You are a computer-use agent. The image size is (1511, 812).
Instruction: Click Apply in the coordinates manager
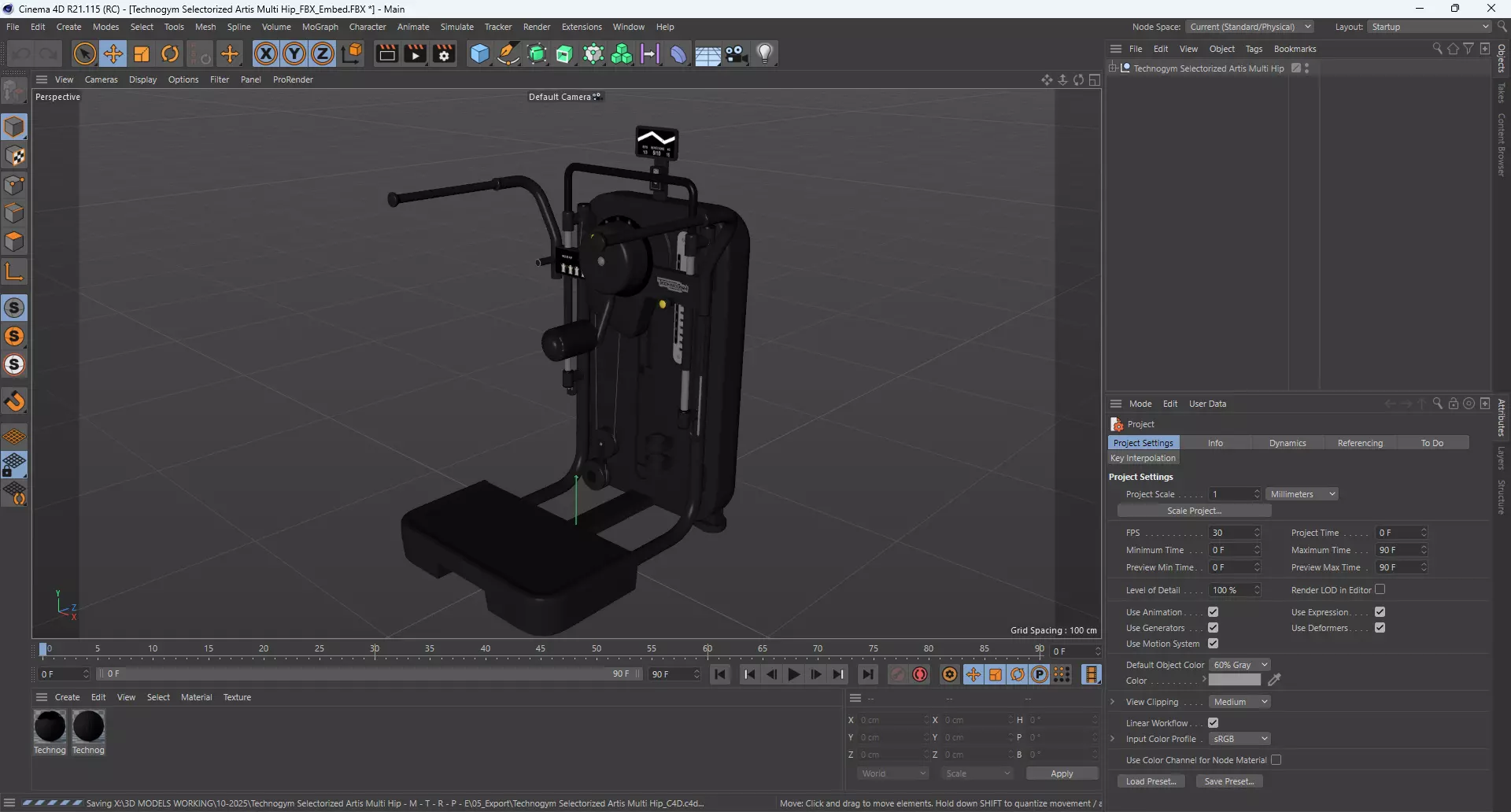point(1062,773)
